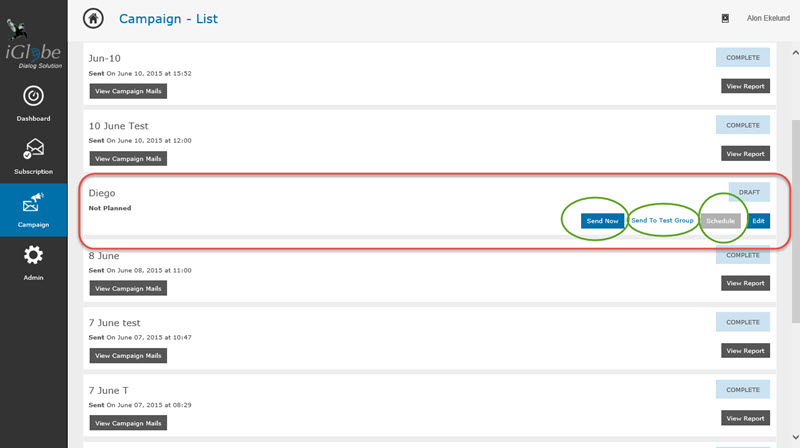Image resolution: width=800 pixels, height=448 pixels.
Task: View Campaign Mails for 7 June T
Action: (x=128, y=423)
